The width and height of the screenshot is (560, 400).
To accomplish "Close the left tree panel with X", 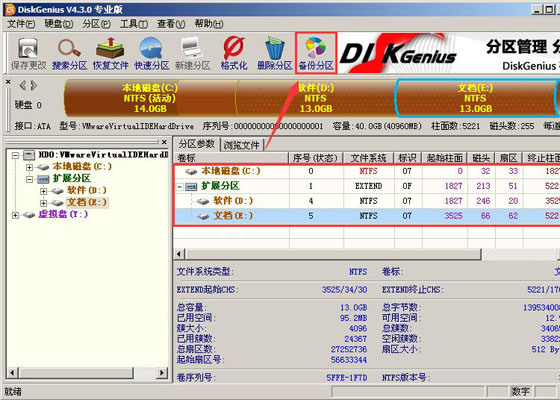I will pyautogui.click(x=164, y=142).
